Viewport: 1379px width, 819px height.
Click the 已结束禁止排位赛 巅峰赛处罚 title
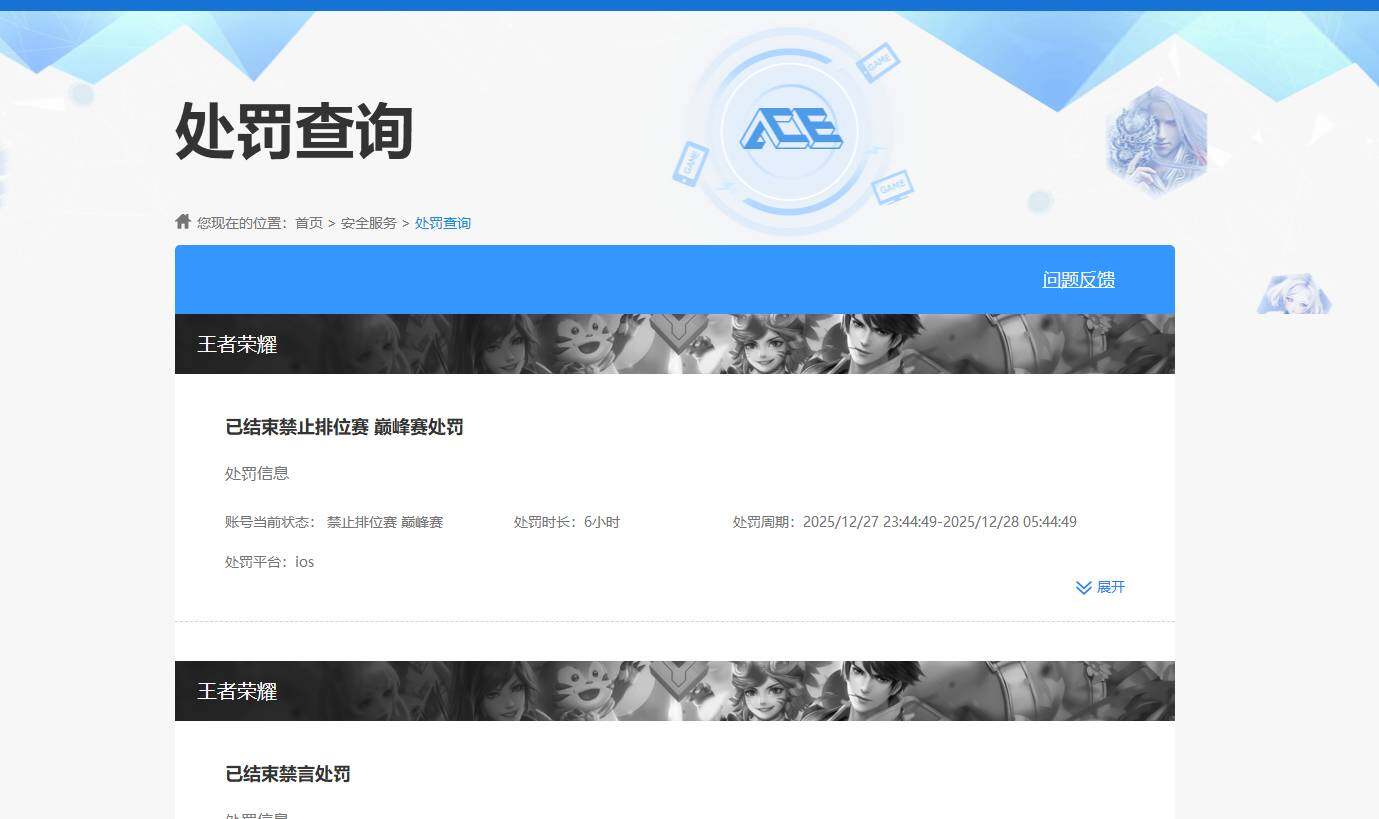344,427
